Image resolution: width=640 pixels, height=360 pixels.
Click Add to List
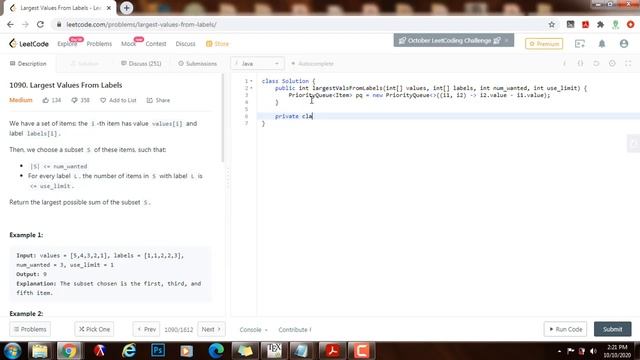pos(118,100)
